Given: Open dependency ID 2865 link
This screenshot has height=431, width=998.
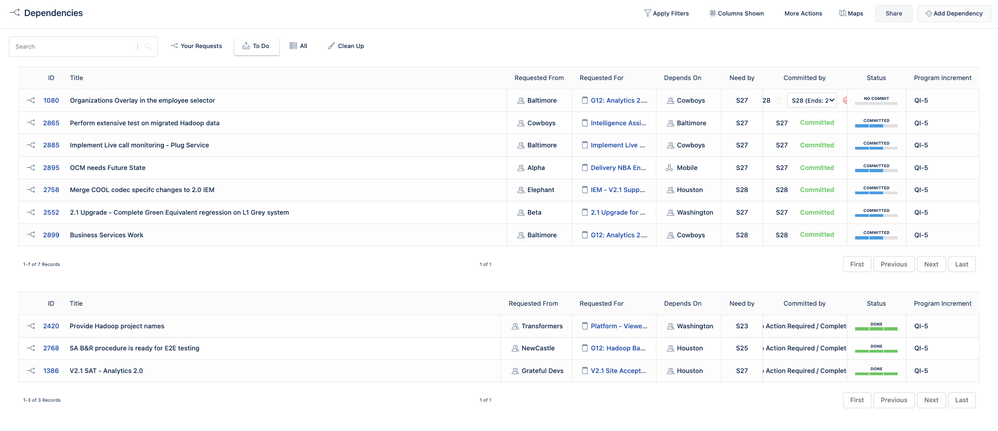Looking at the screenshot, I should click(x=51, y=123).
